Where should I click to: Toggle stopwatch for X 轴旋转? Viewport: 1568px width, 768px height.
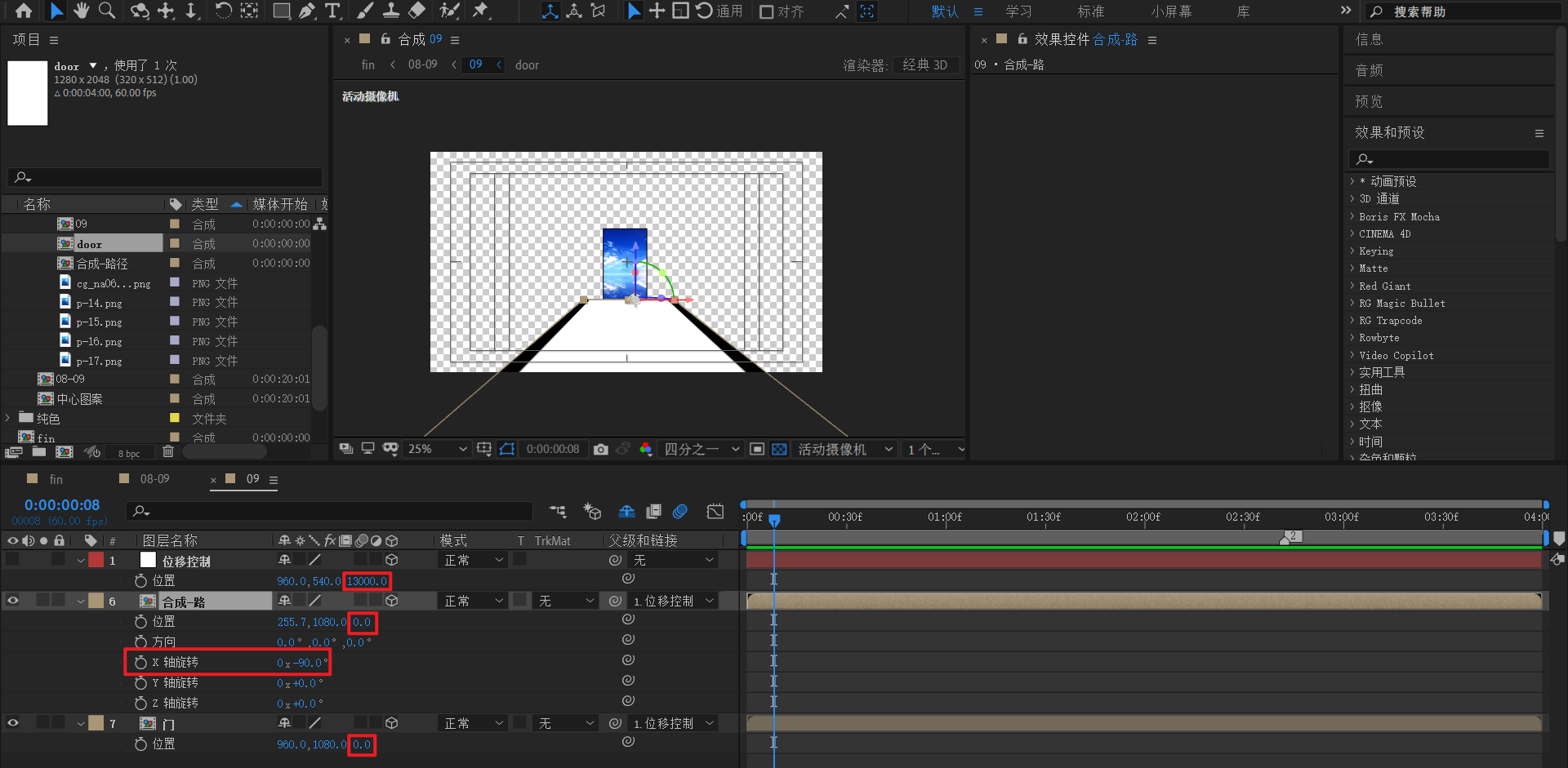[140, 662]
